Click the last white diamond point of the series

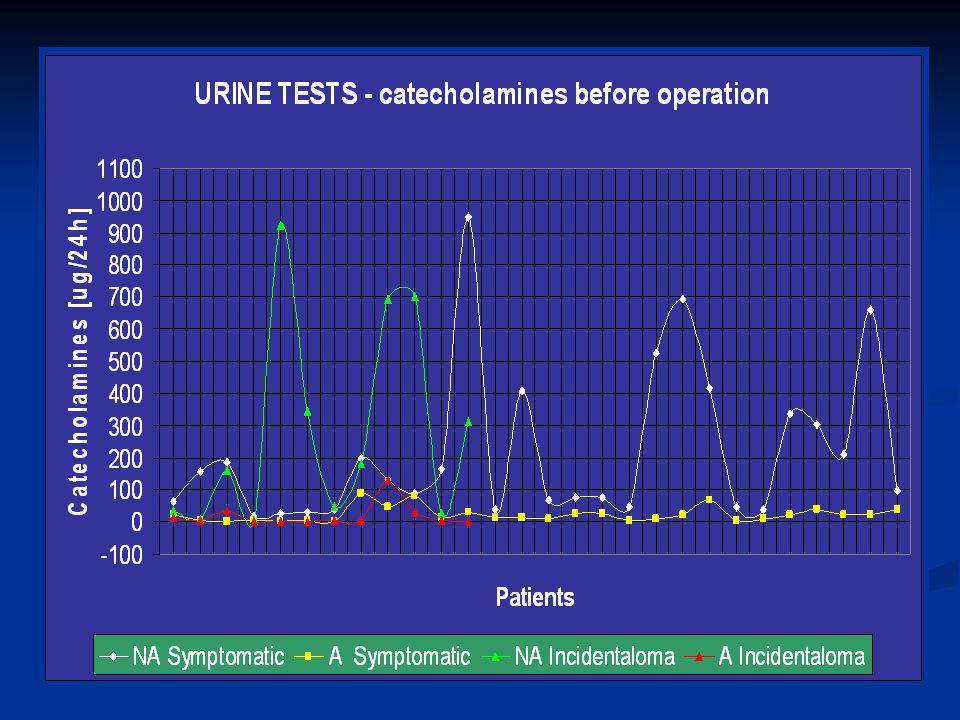coord(897,491)
